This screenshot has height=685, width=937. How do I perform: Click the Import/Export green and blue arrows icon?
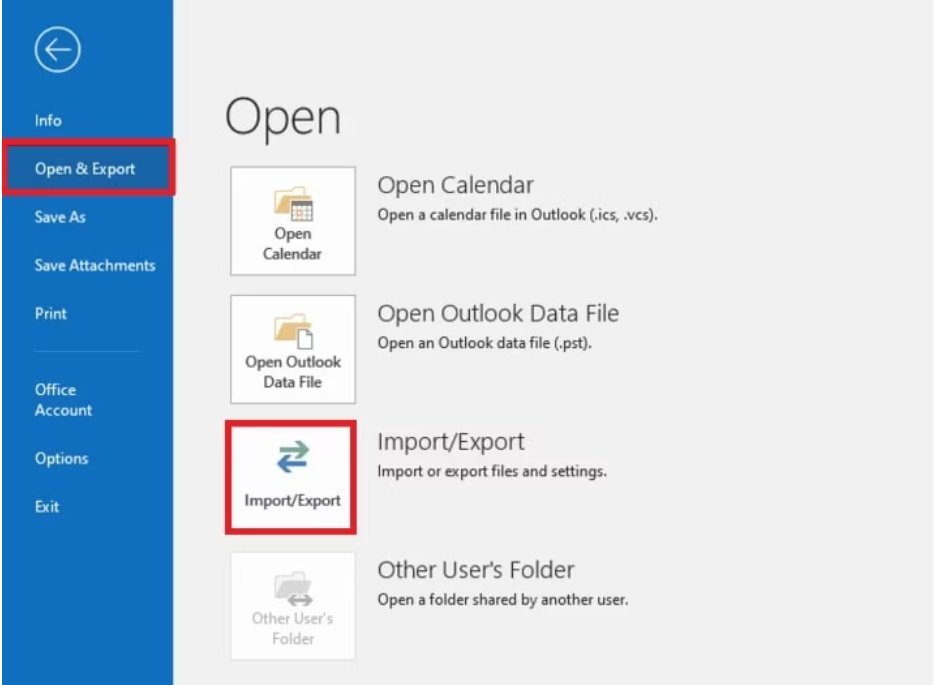[292, 458]
